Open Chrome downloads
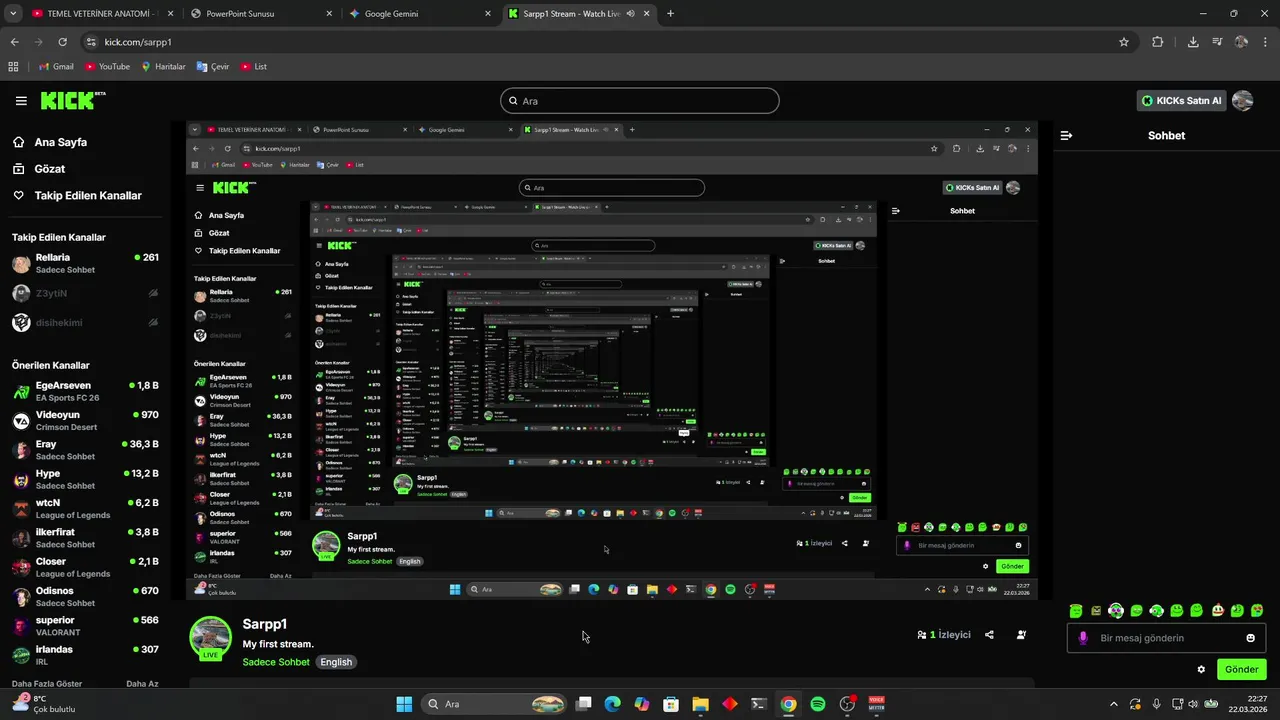Viewport: 1280px width, 720px height. (x=1193, y=42)
